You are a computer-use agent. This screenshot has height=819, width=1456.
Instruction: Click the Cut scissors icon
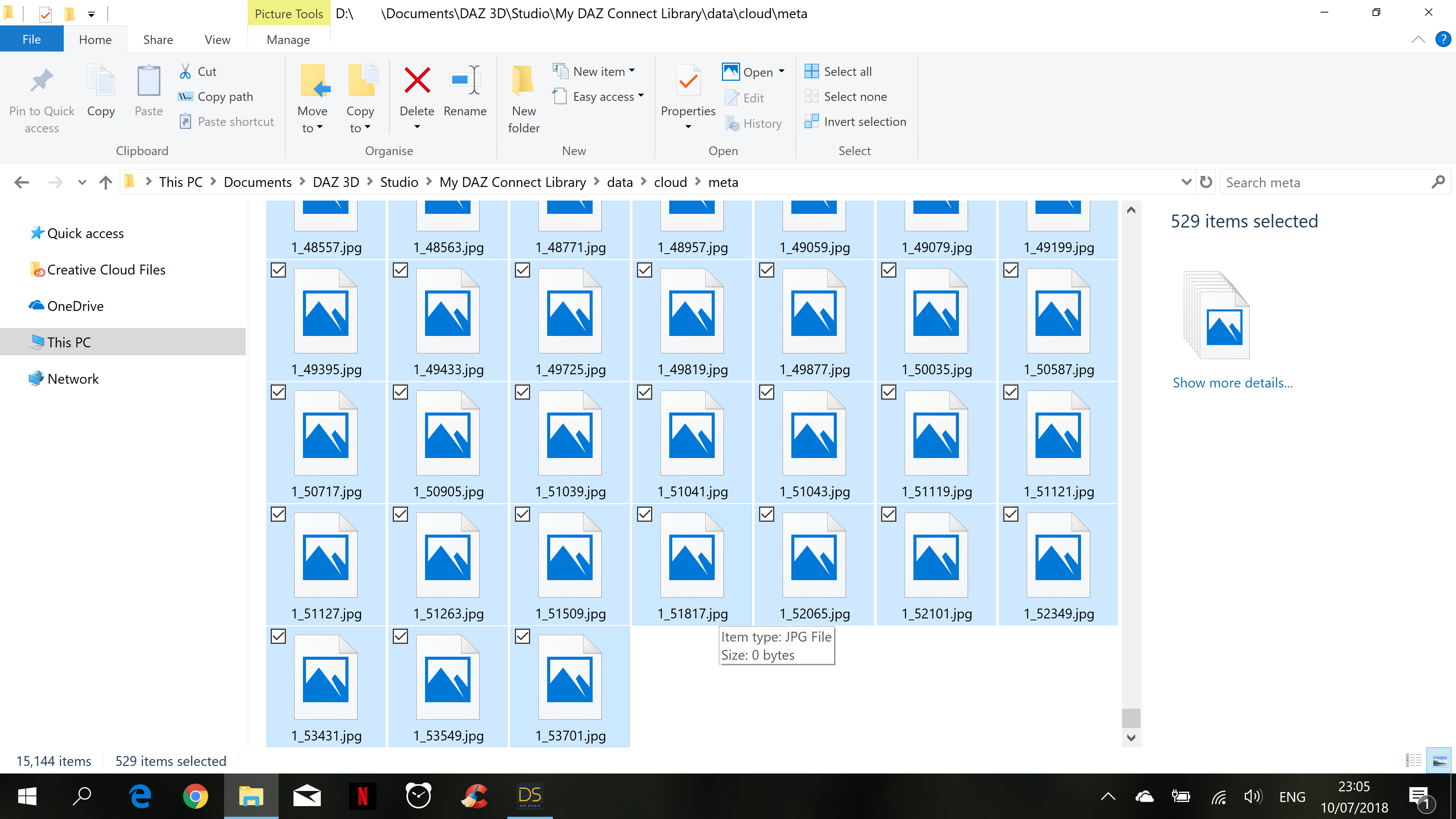185,72
